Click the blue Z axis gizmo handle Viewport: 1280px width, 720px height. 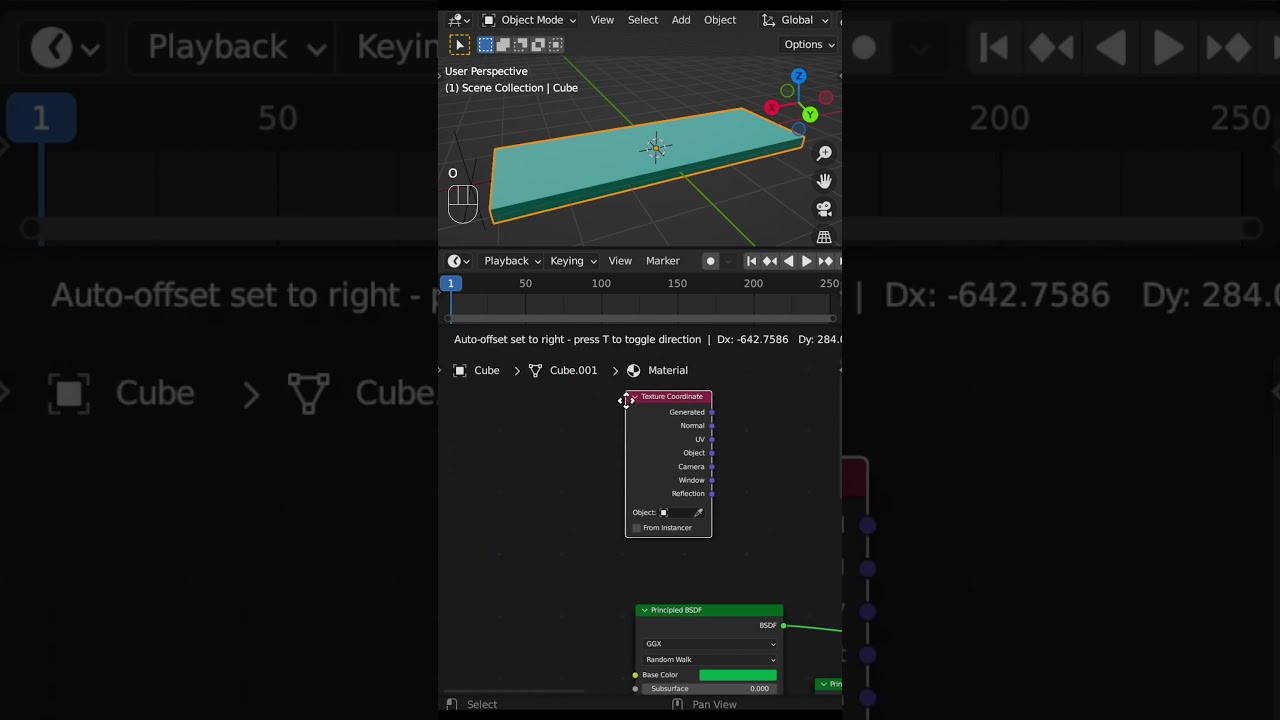(798, 76)
